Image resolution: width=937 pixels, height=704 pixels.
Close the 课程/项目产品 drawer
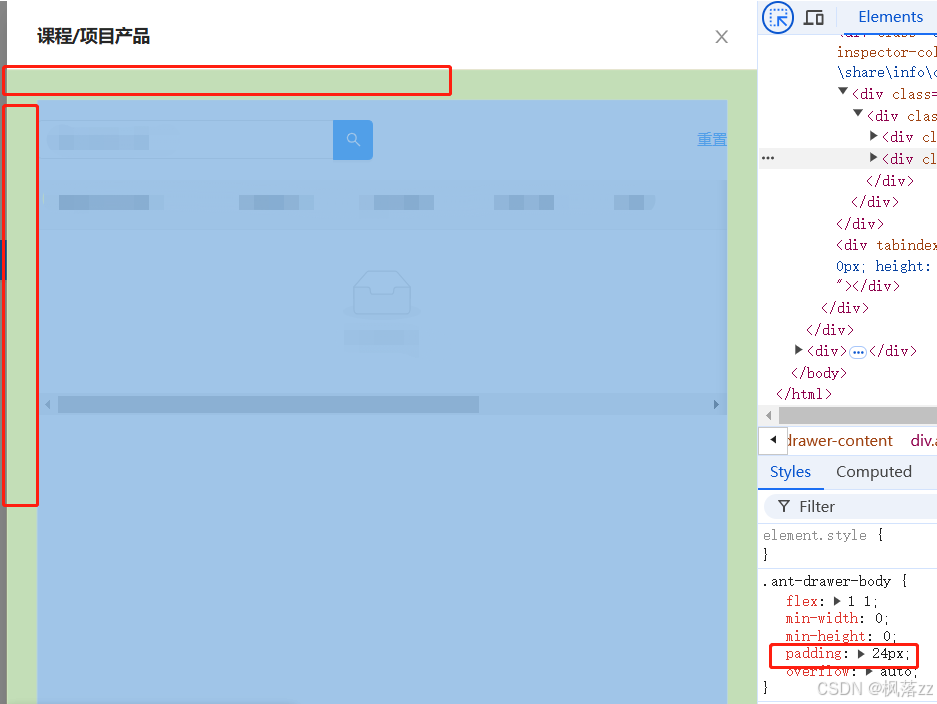pyautogui.click(x=721, y=37)
